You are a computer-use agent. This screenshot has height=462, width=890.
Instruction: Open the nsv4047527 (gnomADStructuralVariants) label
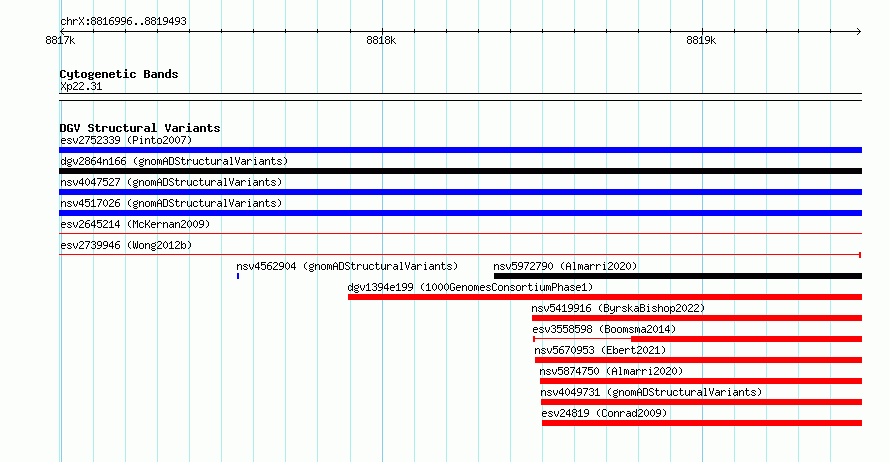(171, 182)
